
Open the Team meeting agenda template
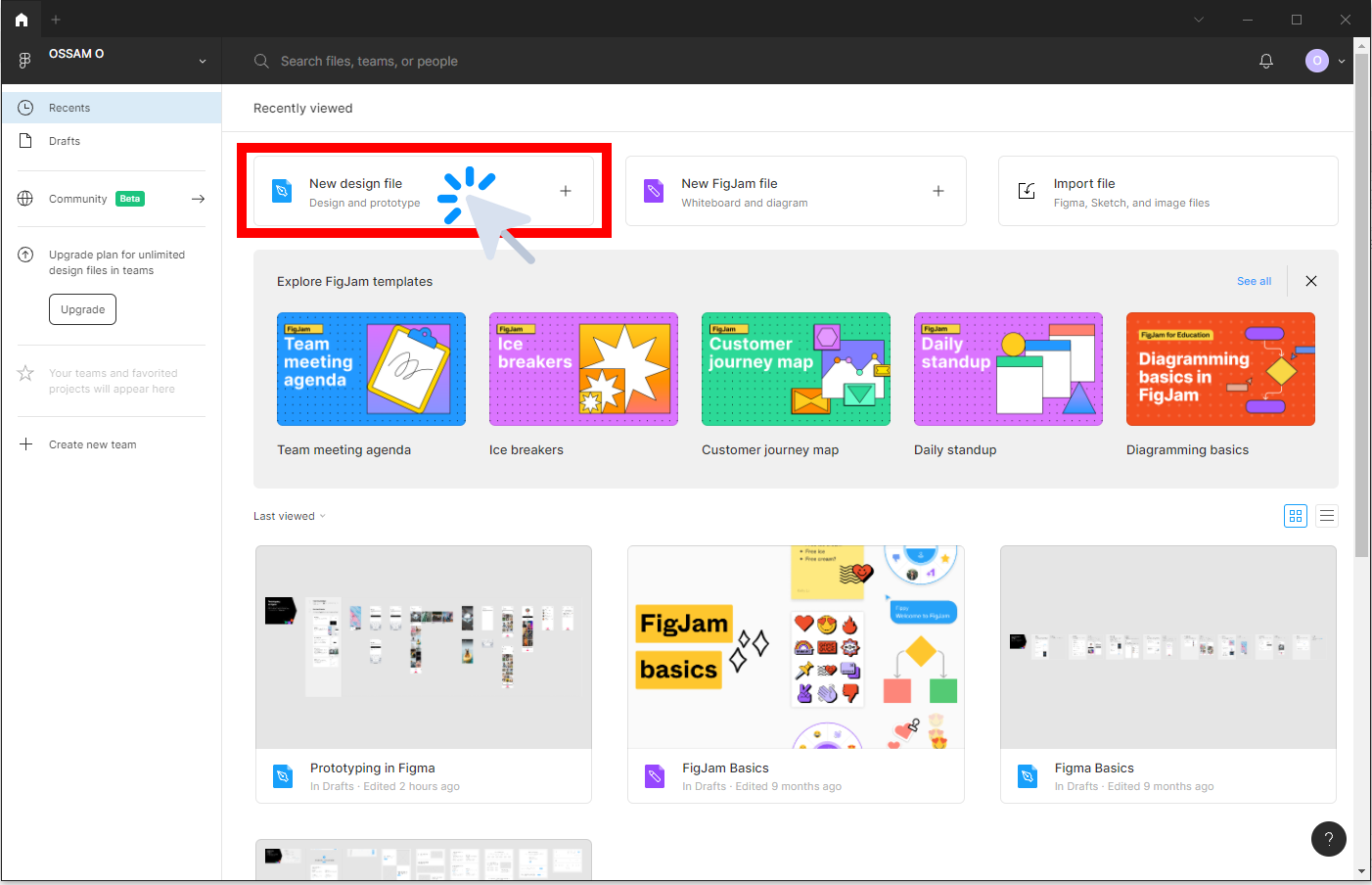coord(371,369)
